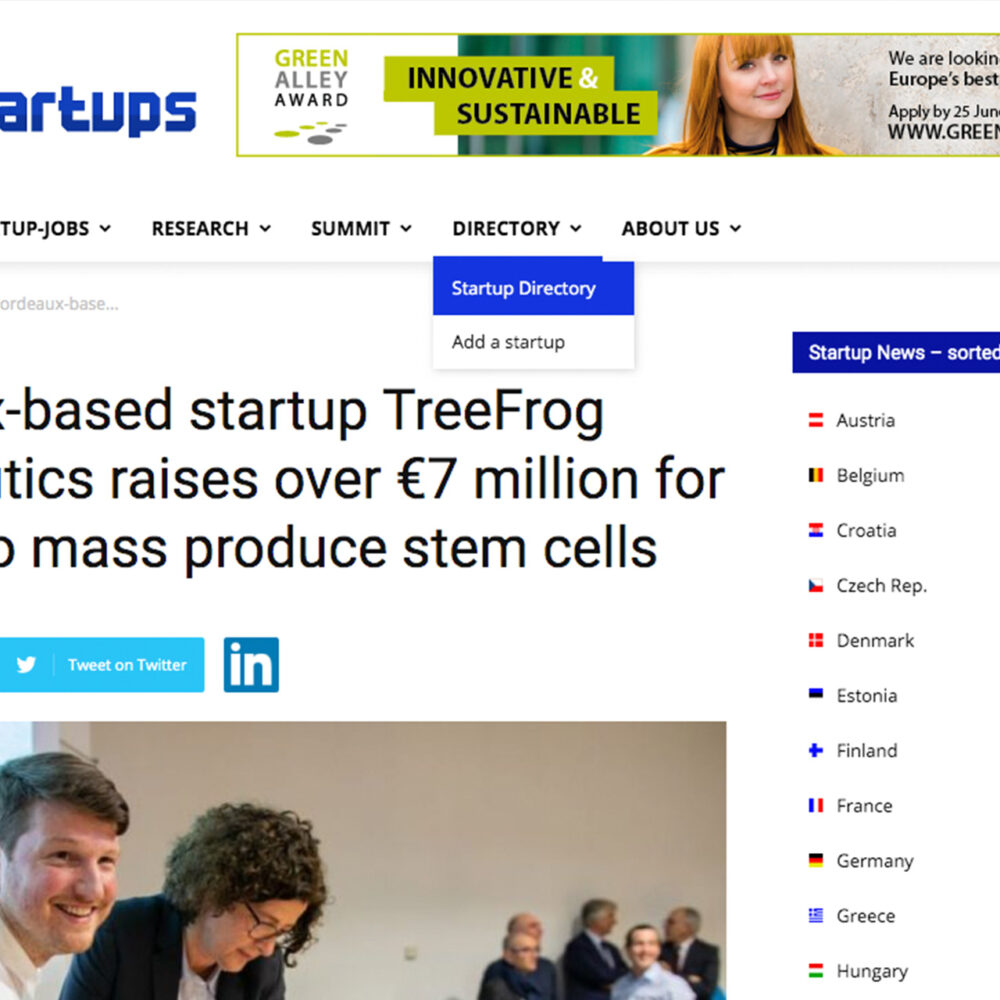Go to homepage via site logo

(98, 112)
